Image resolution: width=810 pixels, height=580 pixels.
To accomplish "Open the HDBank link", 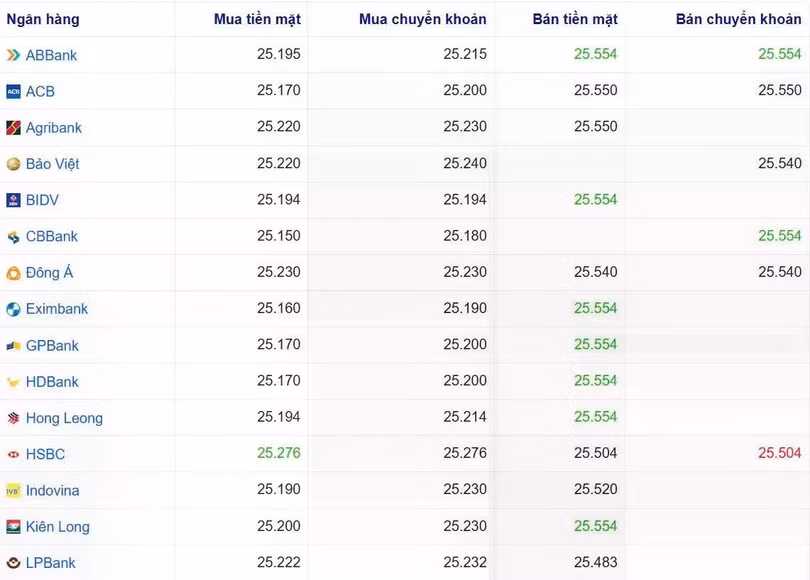I will 52,382.
